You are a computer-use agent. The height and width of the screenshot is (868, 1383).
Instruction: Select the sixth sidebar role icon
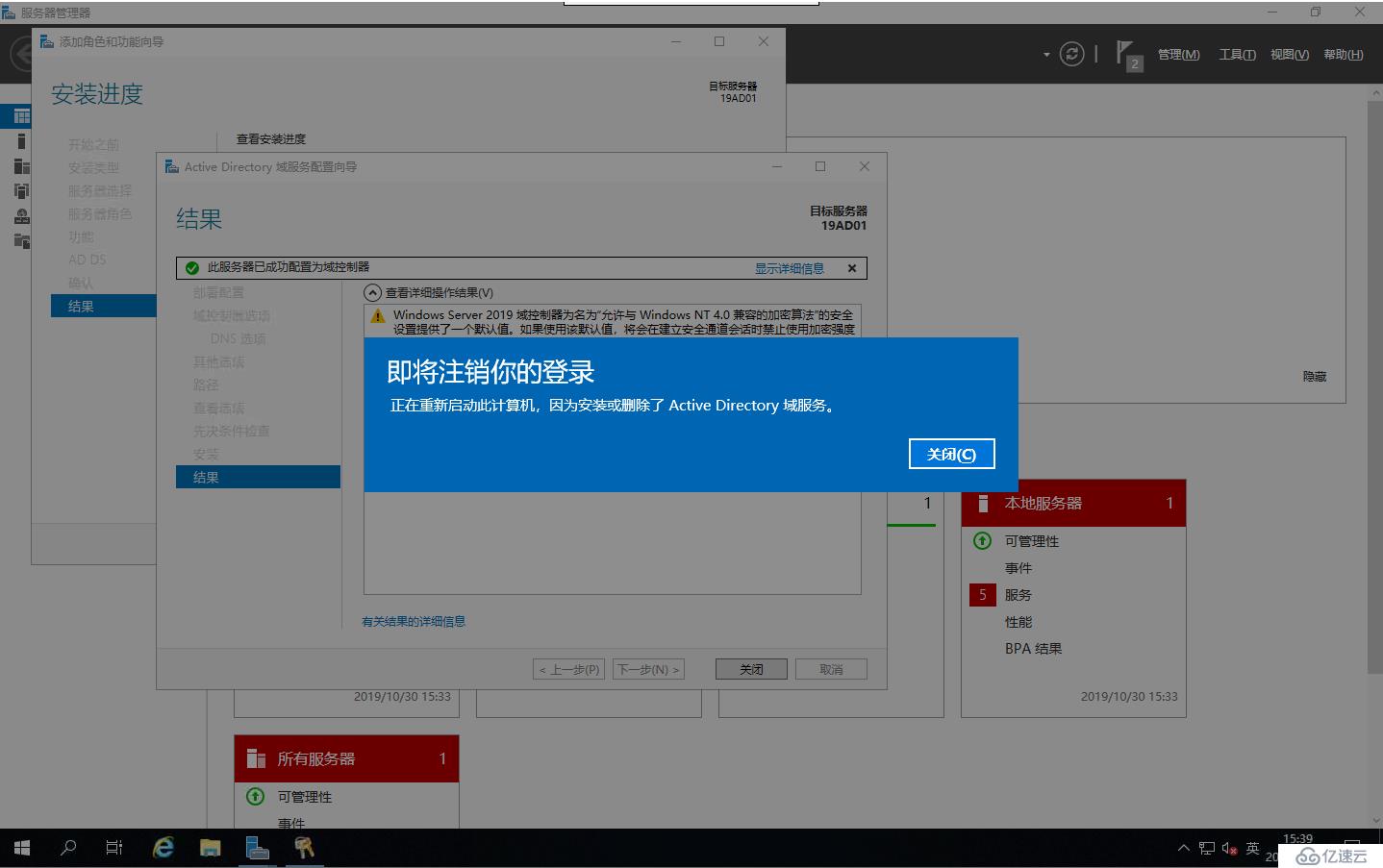[x=21, y=240]
